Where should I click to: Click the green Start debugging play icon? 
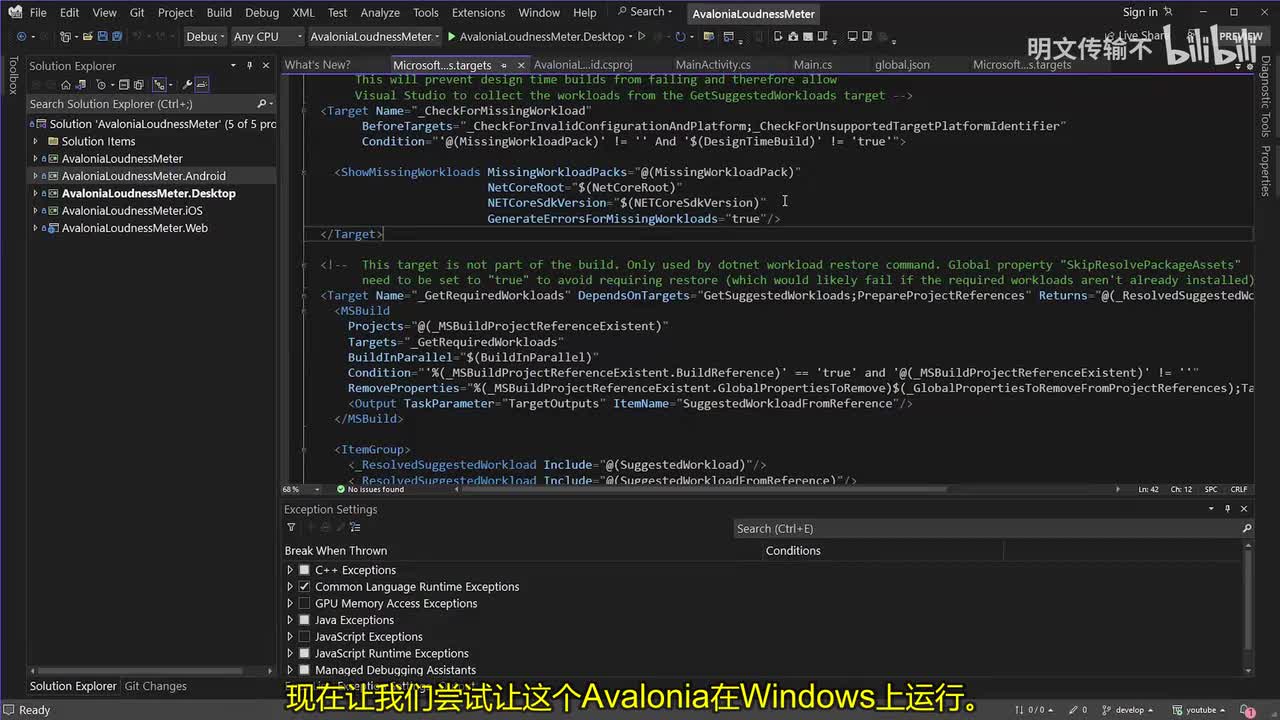point(452,36)
